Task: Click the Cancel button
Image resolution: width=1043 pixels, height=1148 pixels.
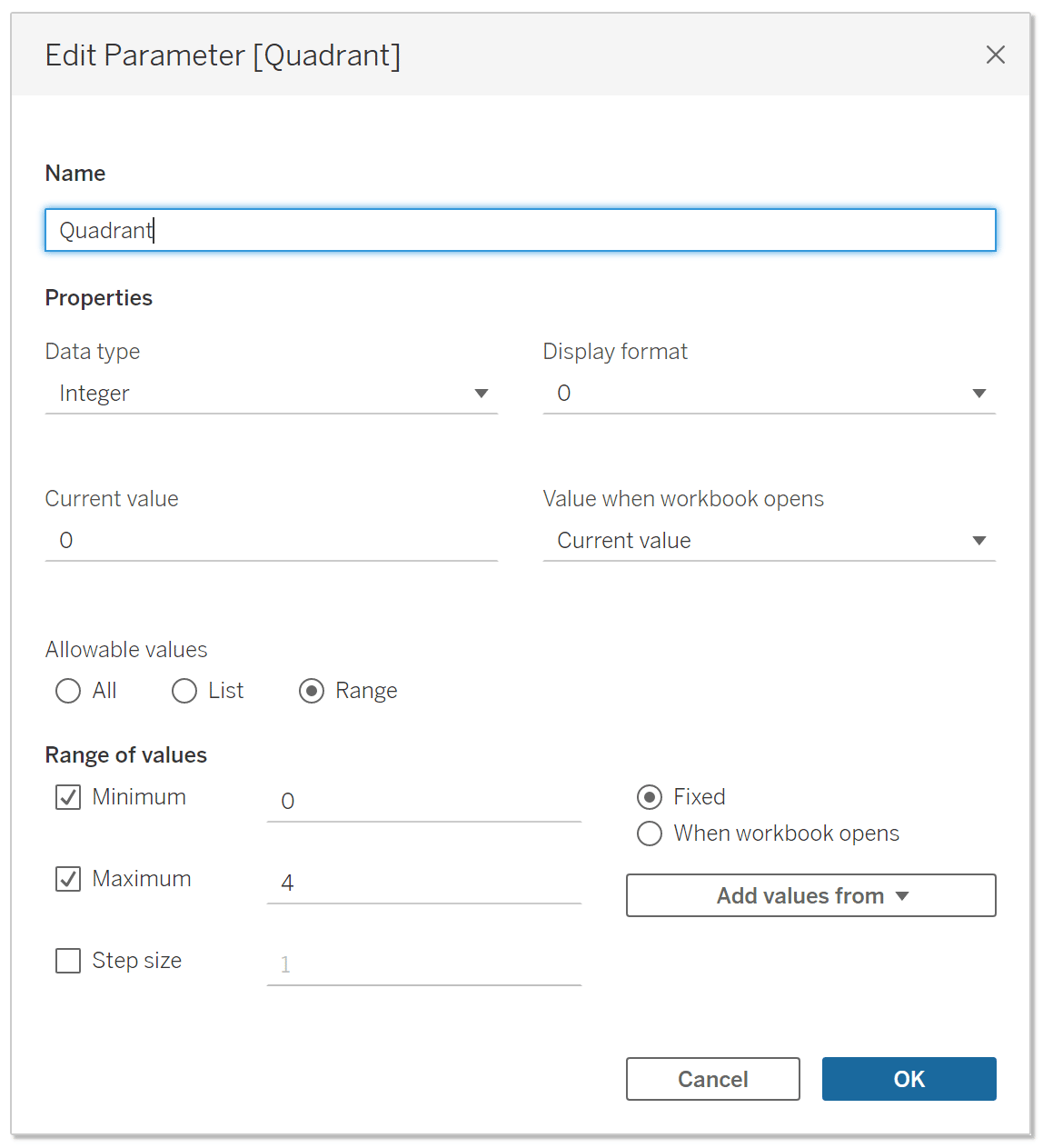Action: [713, 1079]
